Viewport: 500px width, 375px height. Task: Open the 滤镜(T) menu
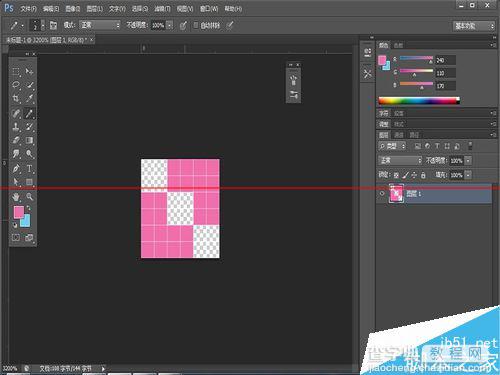coord(162,9)
